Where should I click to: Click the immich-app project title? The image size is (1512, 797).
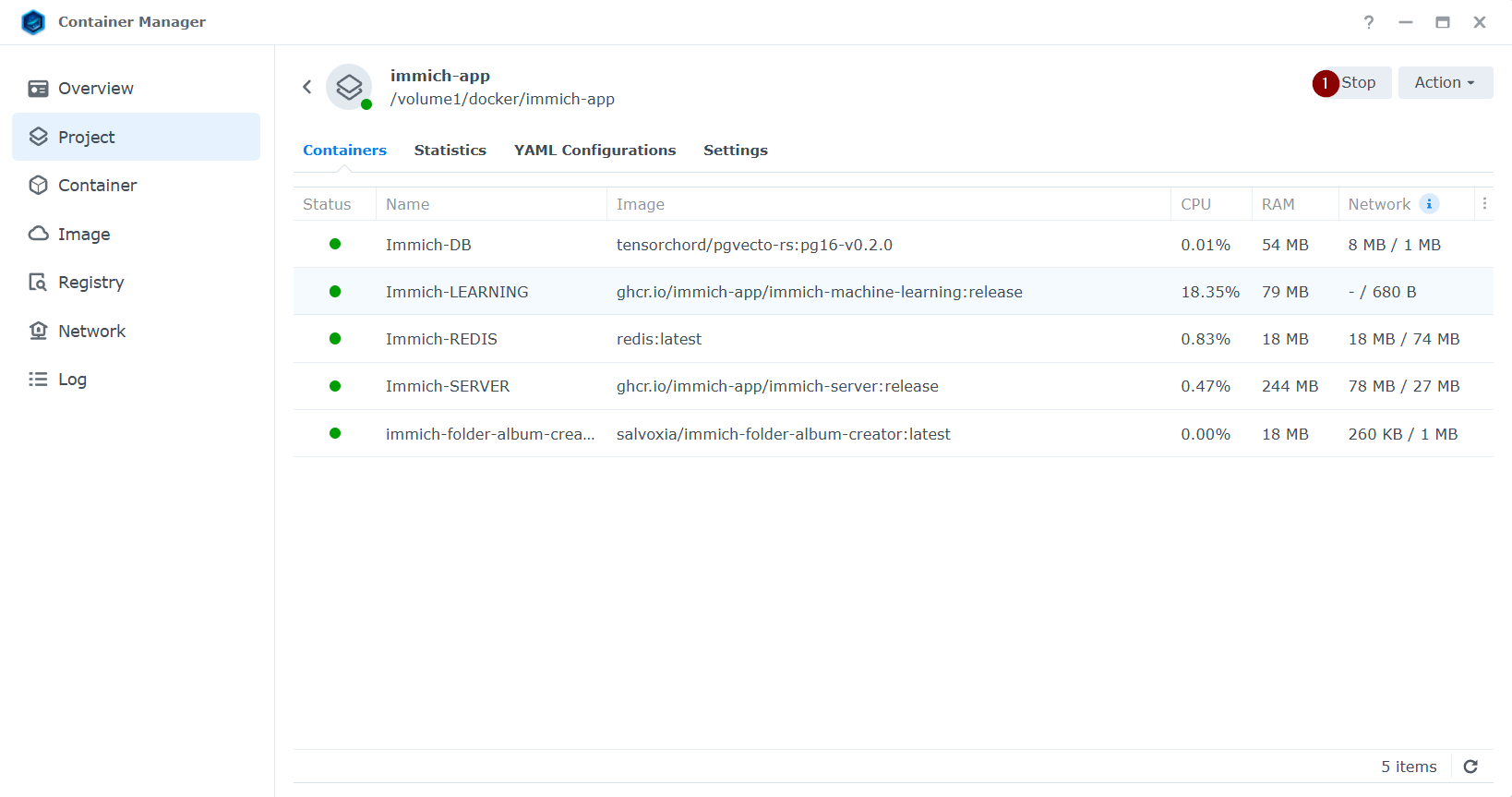440,76
